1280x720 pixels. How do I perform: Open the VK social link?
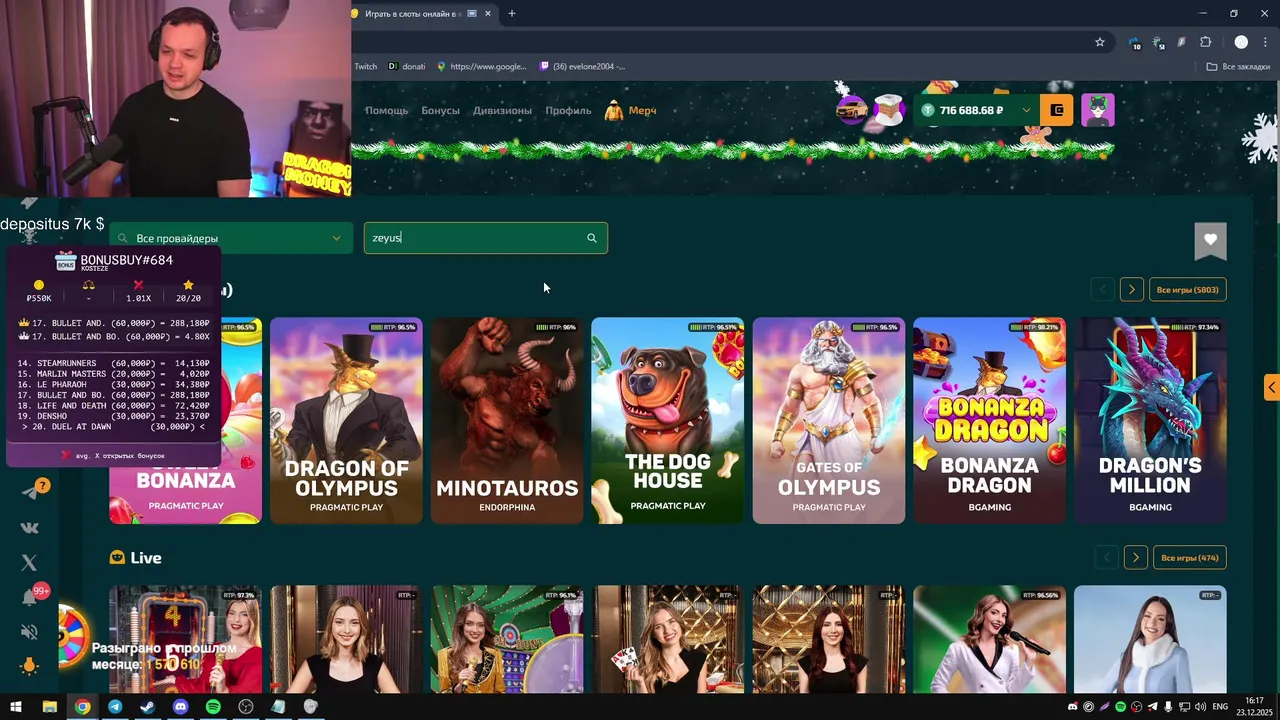(29, 527)
